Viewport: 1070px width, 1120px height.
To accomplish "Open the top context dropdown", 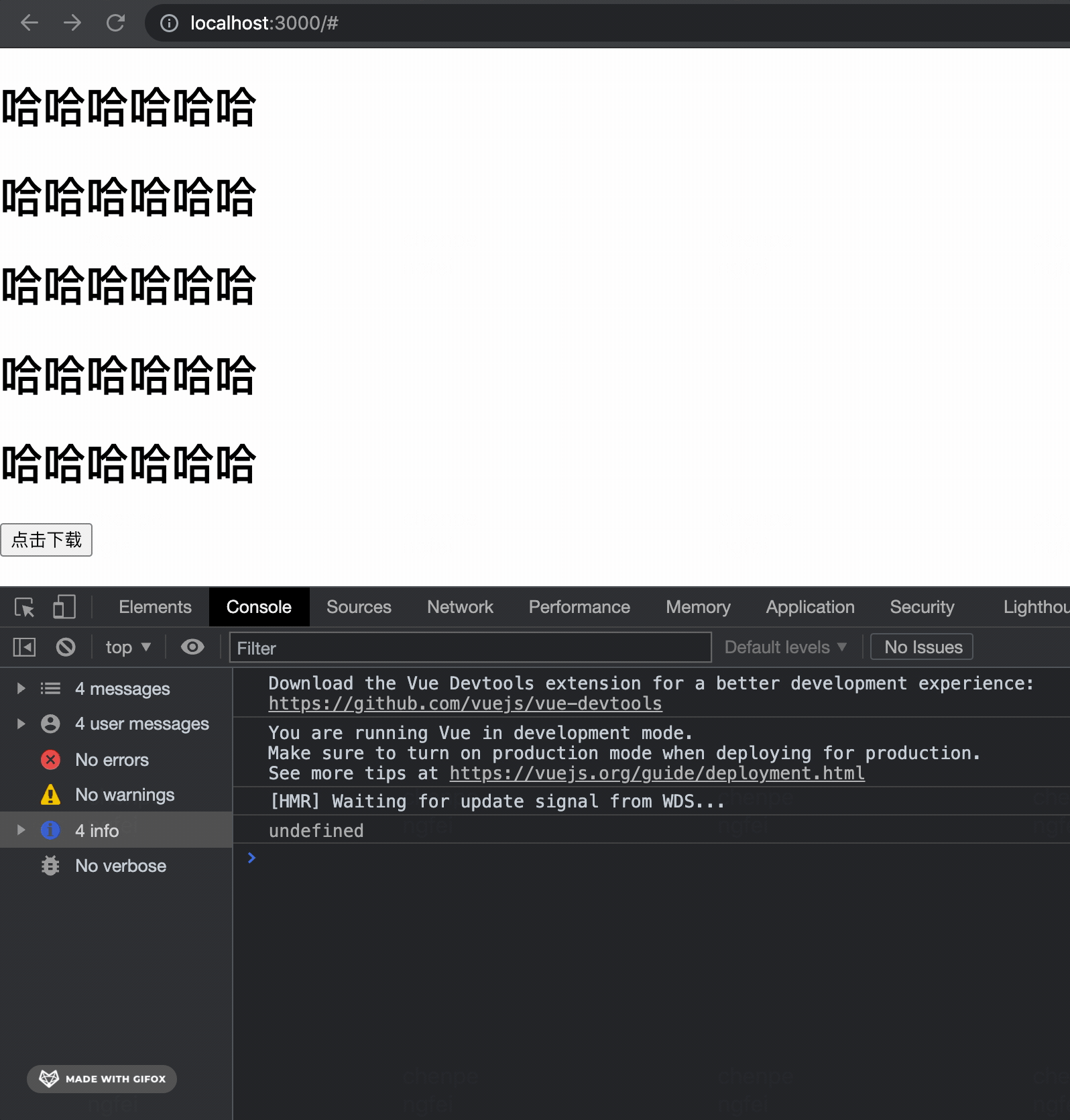I will click(127, 647).
